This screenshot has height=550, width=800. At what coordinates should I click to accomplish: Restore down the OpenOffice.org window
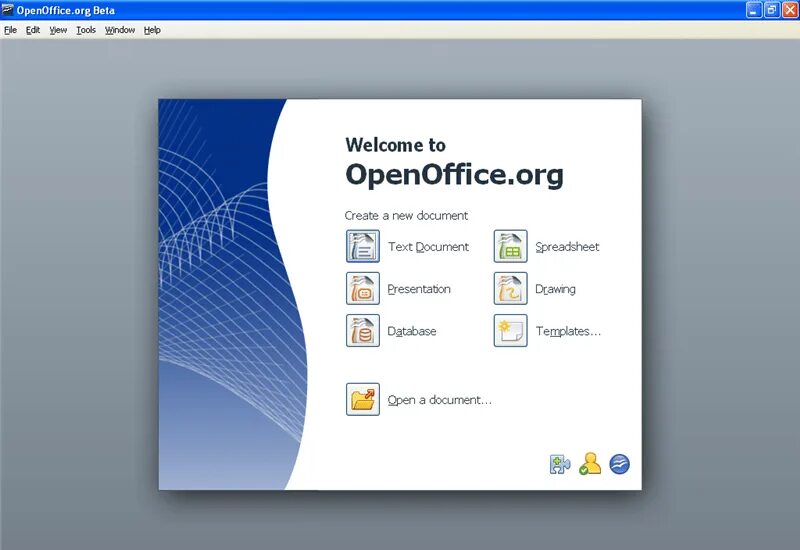coord(771,10)
